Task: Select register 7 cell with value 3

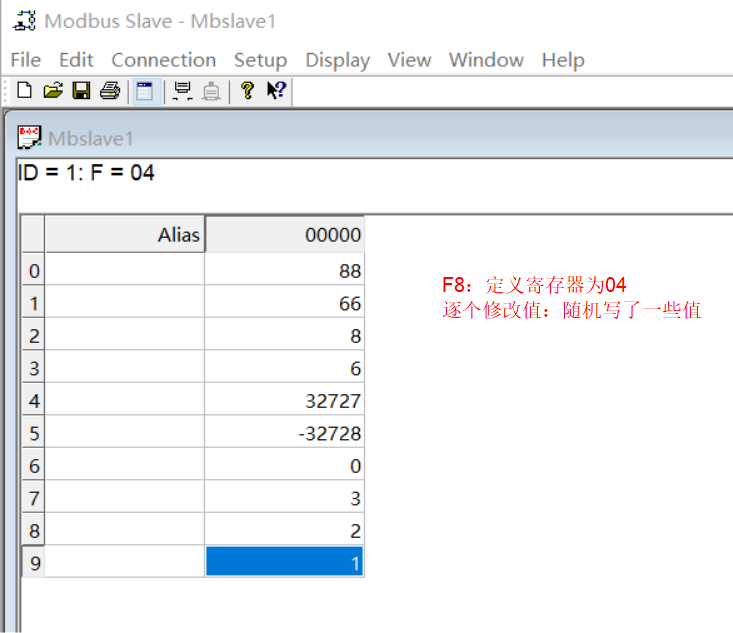Action: [285, 497]
